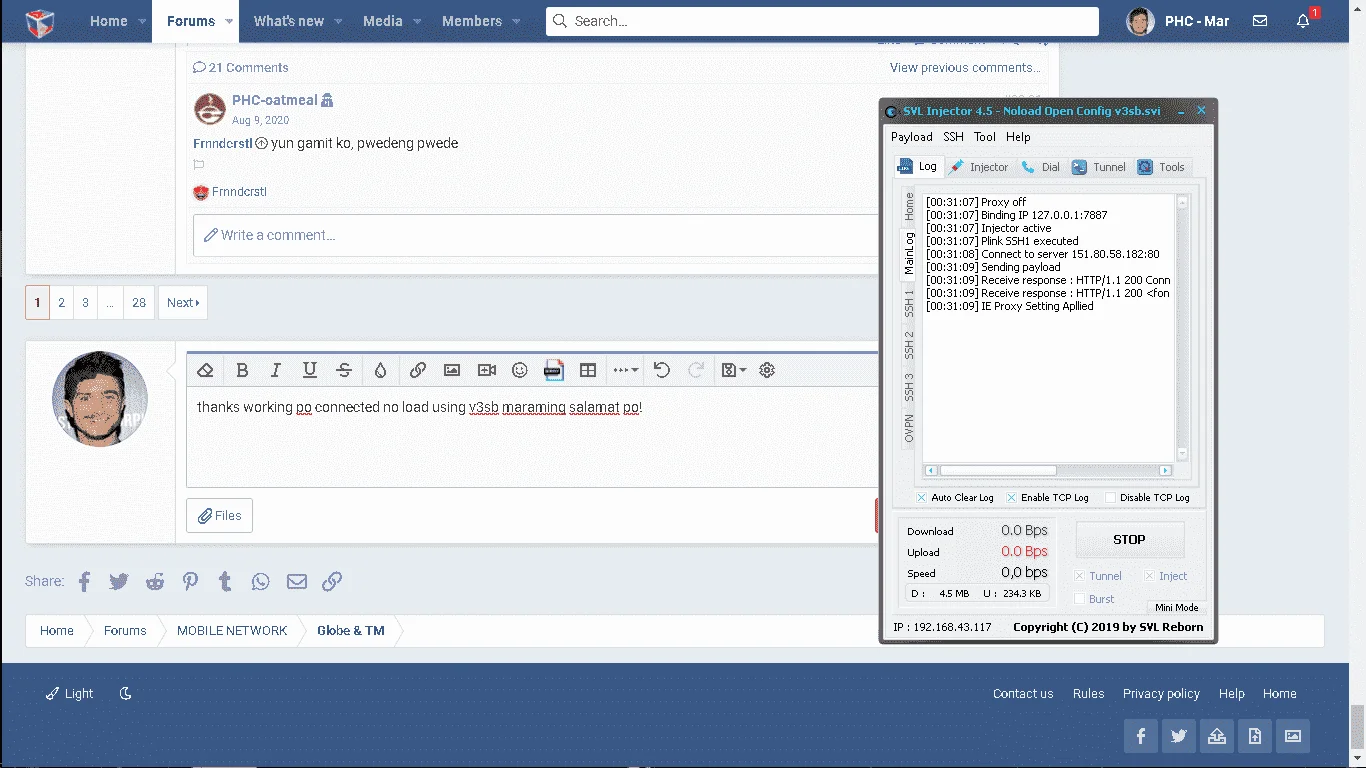Share thread on Facebook icon

tap(84, 581)
